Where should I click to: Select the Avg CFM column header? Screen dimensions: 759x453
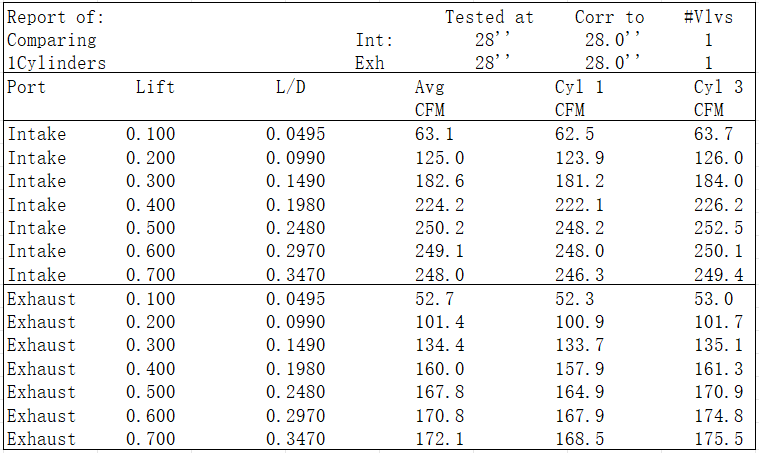[x=430, y=98]
